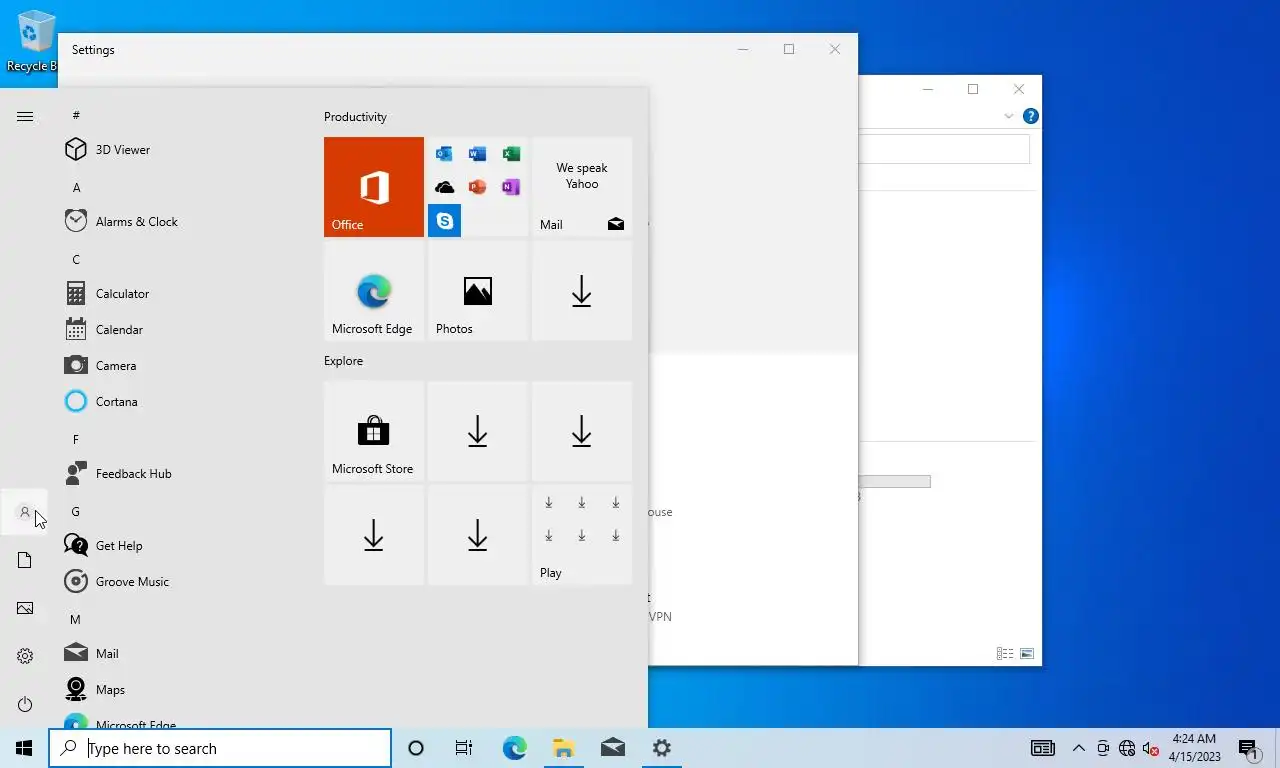
Task: Open the Photos tile
Action: click(x=478, y=291)
